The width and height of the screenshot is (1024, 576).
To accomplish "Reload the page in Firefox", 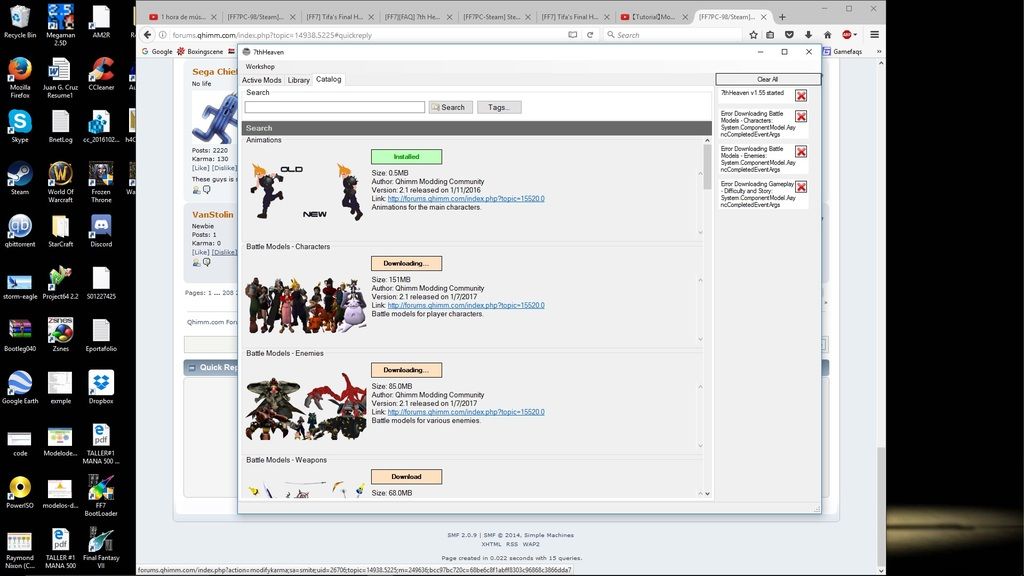I will 590,35.
